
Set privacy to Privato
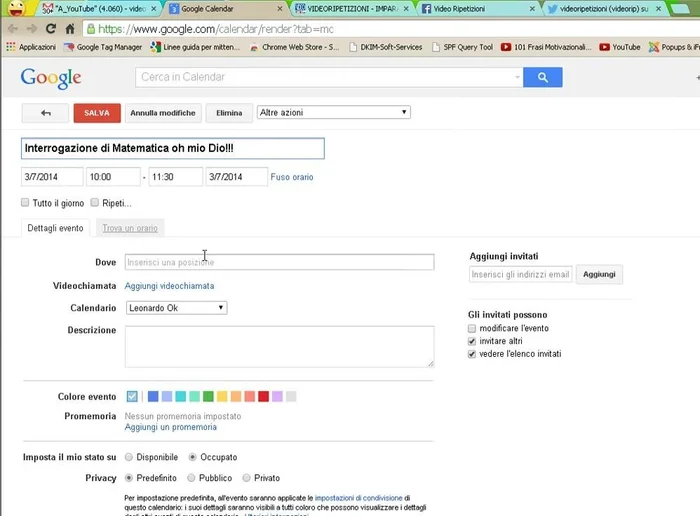(246, 478)
